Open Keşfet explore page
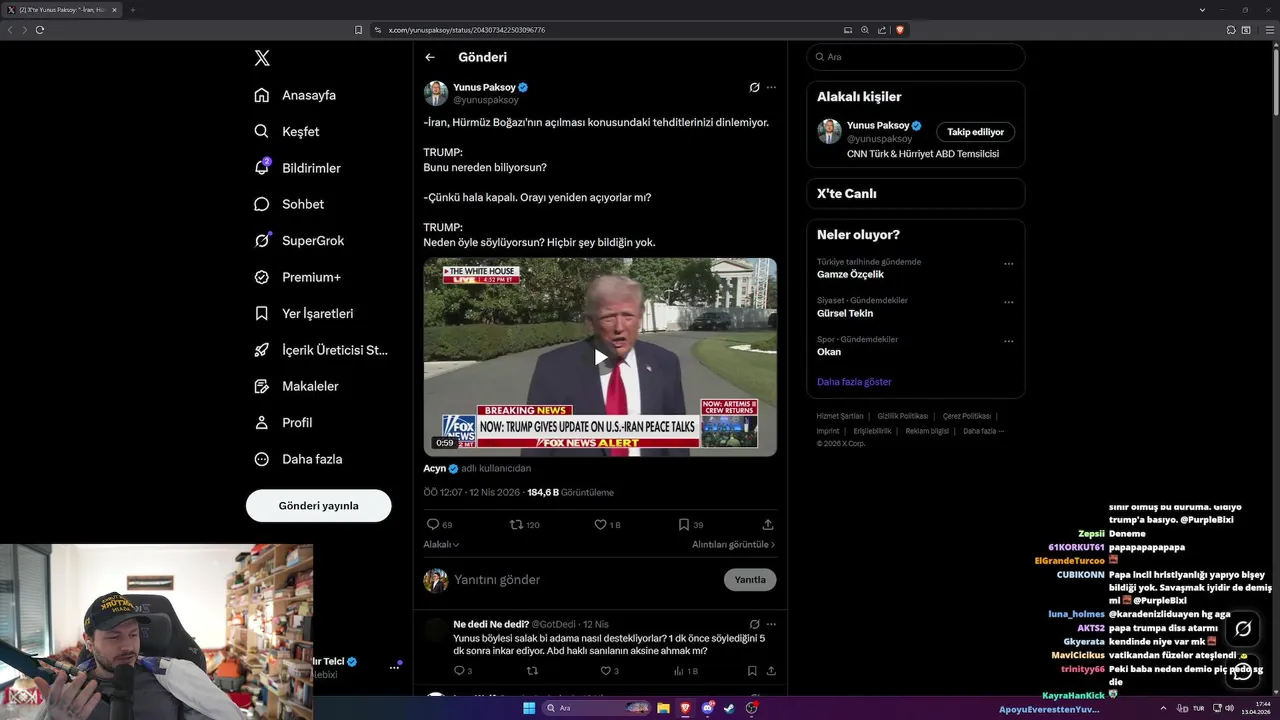 287,131
